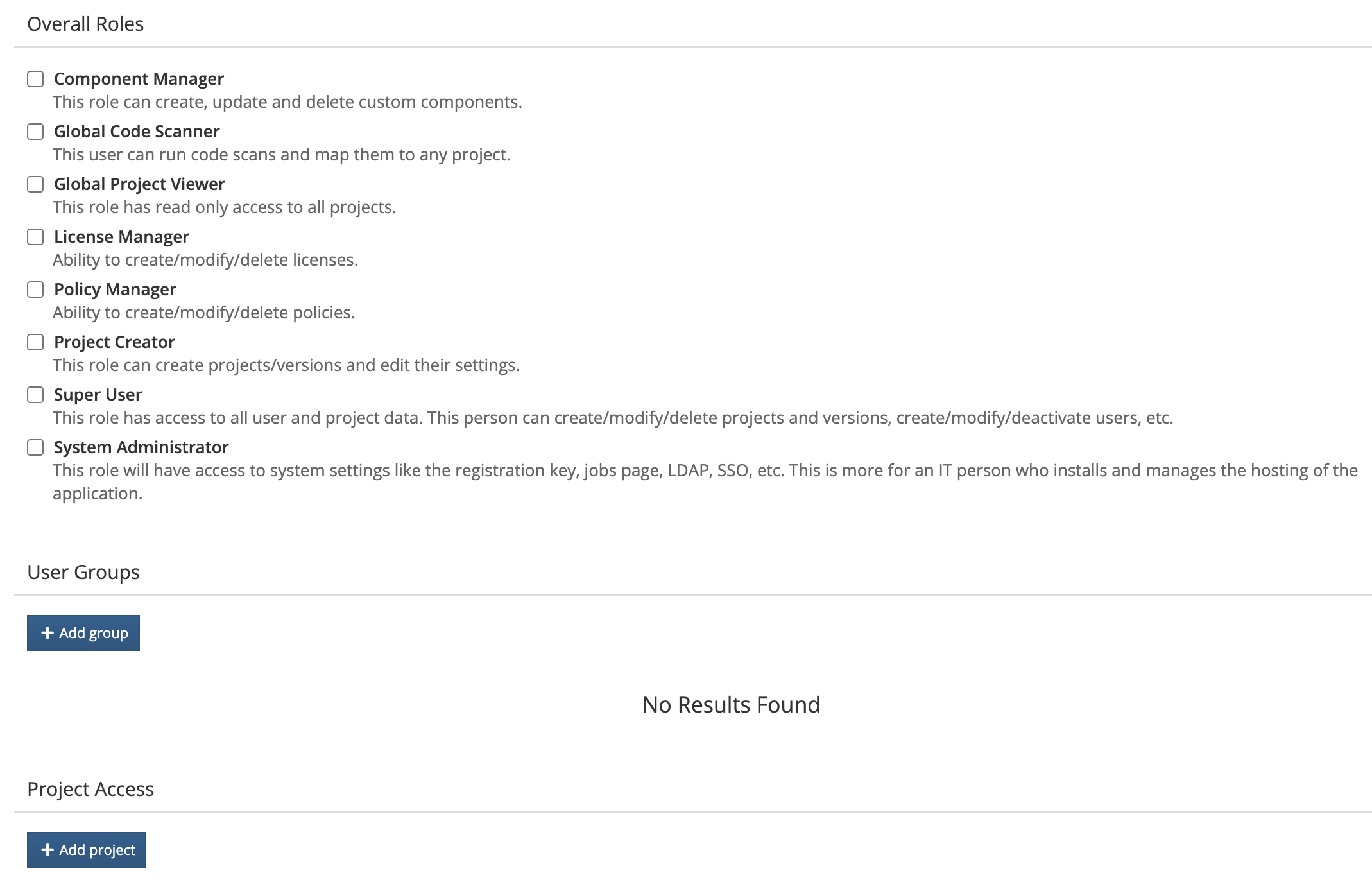Click the plus icon on Add project
The height and width of the screenshot is (882, 1372).
pyautogui.click(x=46, y=849)
